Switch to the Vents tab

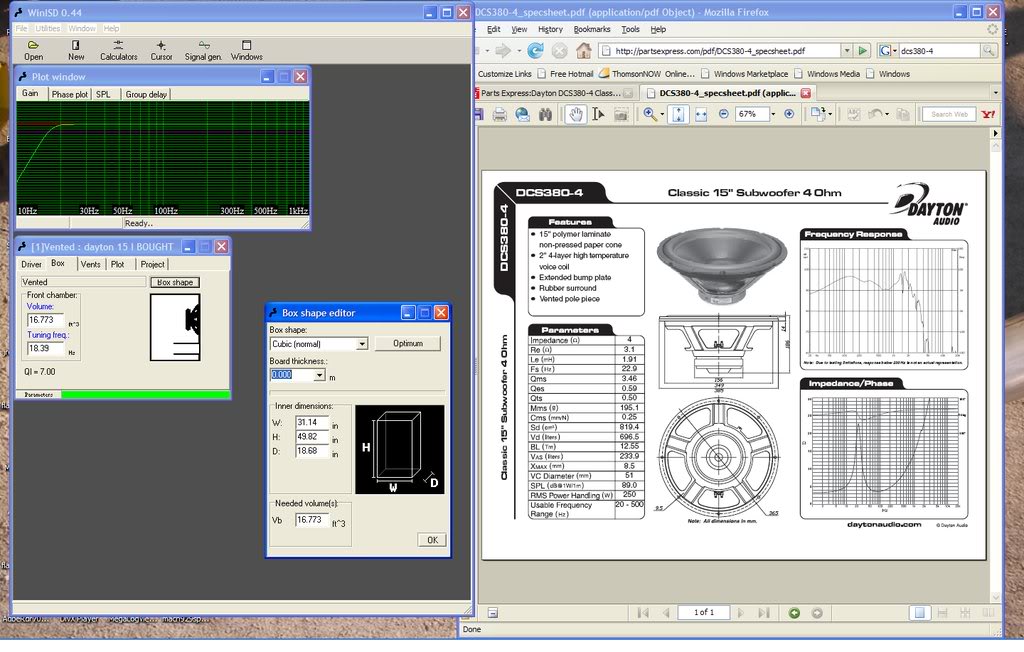coord(90,264)
